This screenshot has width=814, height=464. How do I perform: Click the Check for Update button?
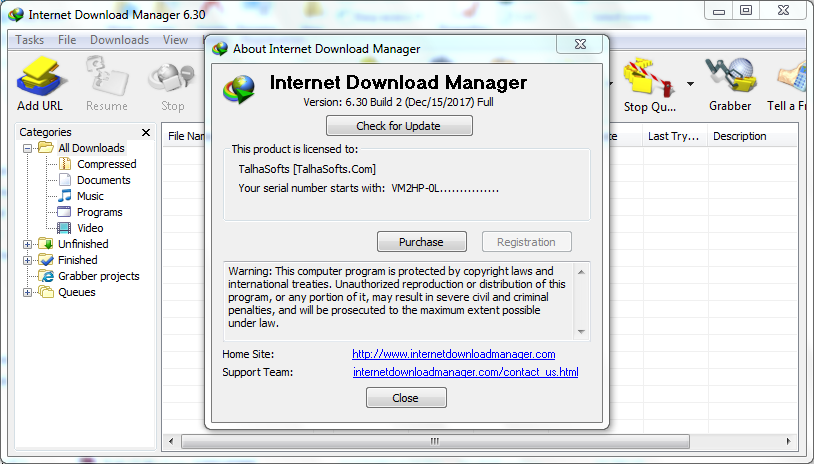[x=399, y=126]
